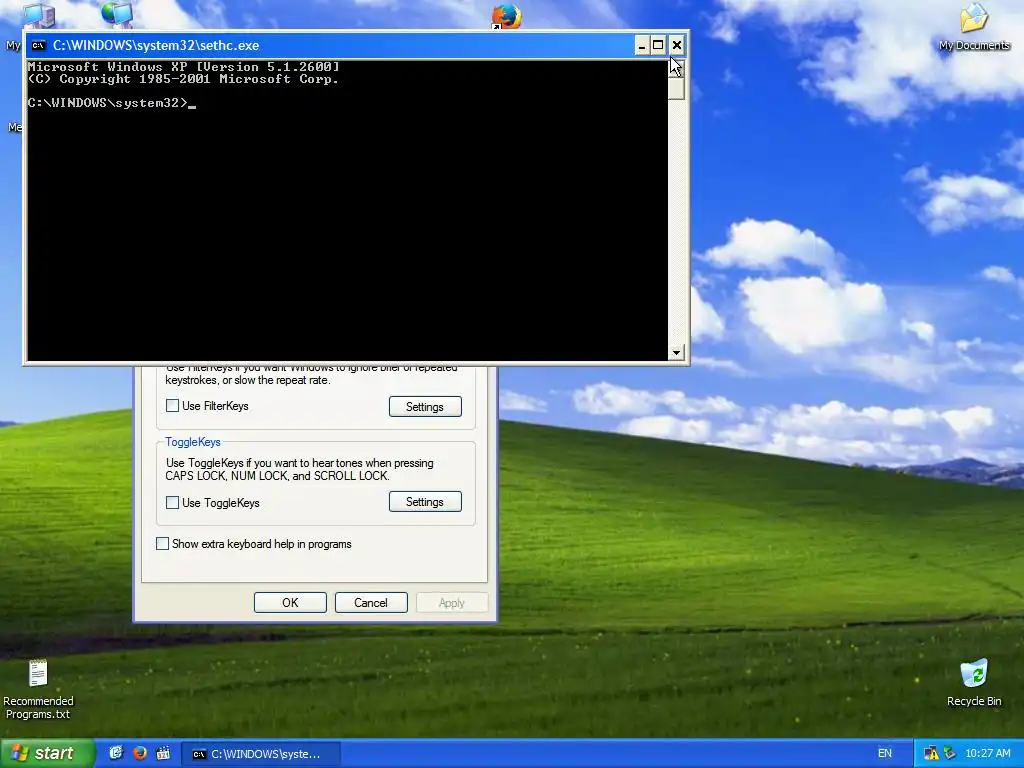Open the command prompt system menu icon

pos(39,45)
